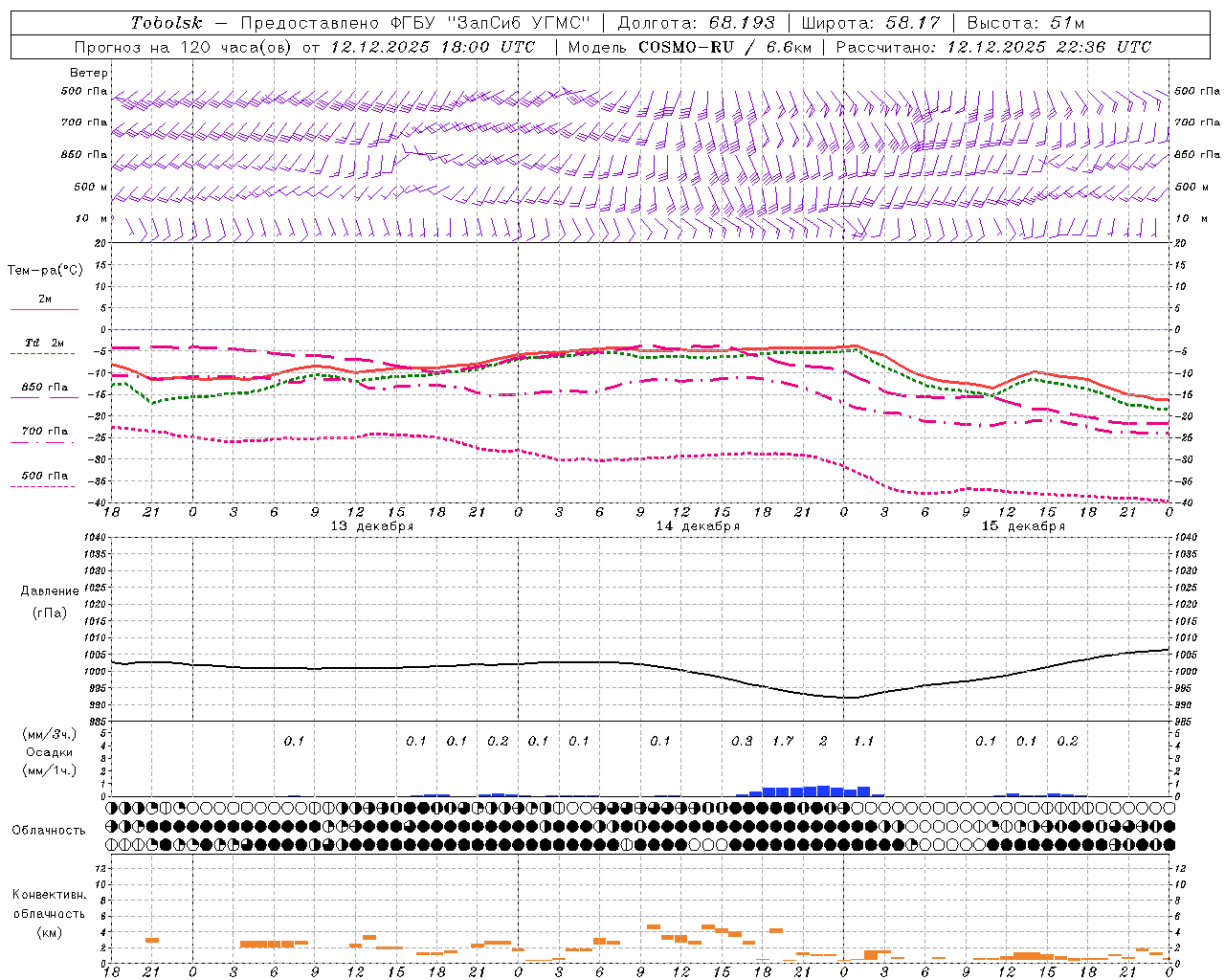This screenshot has height=980, width=1225.
Task: Click the '2м' temperature legend label
Action: (45, 300)
